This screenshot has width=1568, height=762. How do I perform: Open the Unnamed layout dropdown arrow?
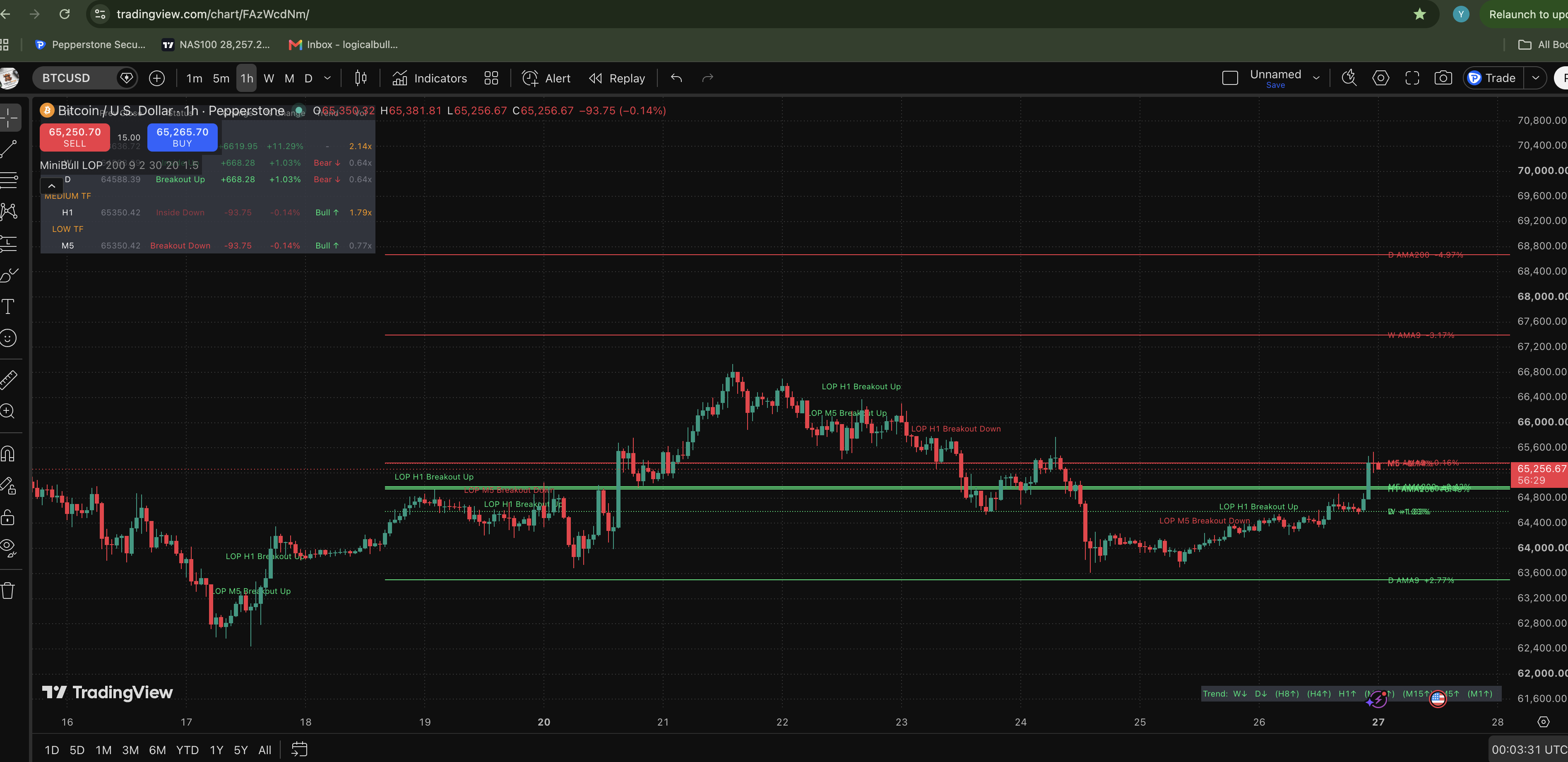1316,78
